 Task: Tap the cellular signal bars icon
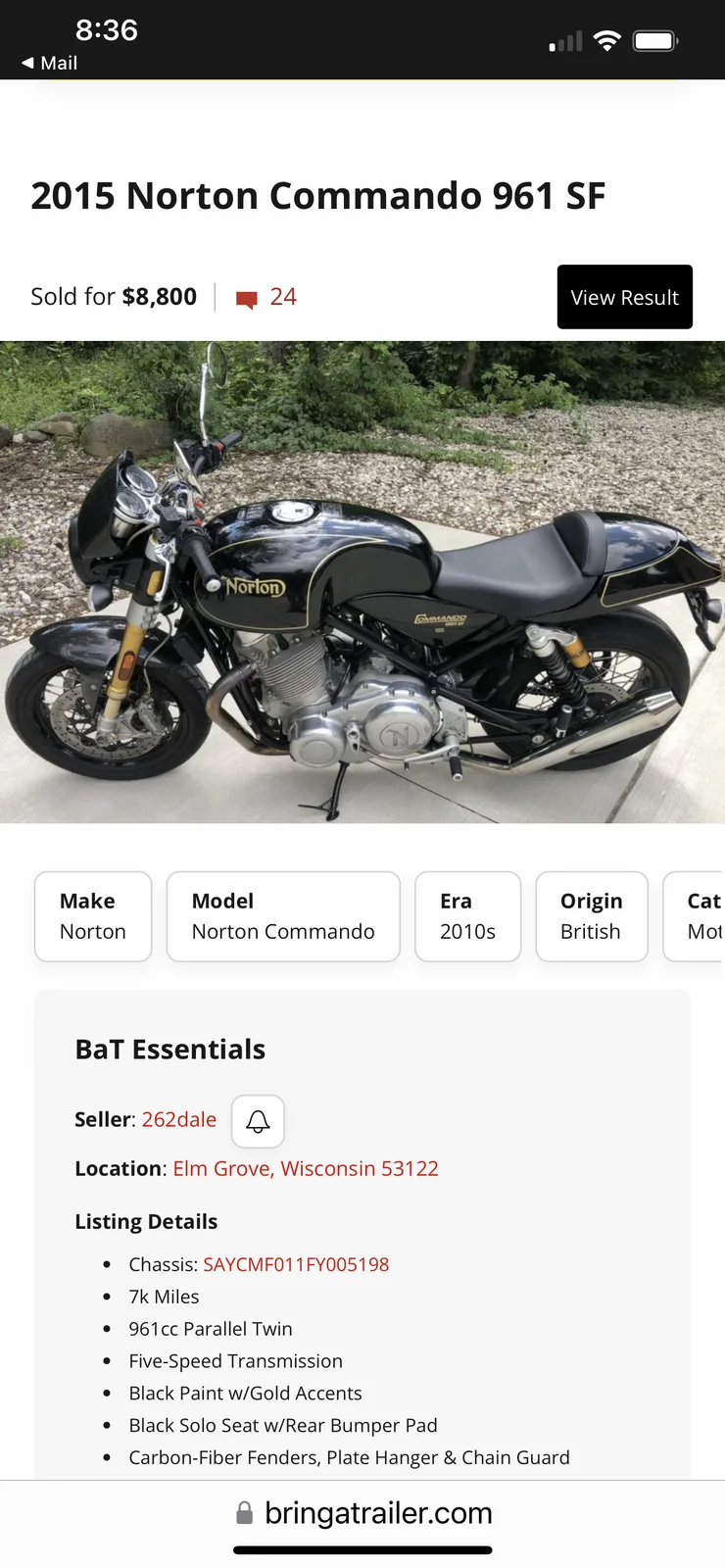coord(565,41)
